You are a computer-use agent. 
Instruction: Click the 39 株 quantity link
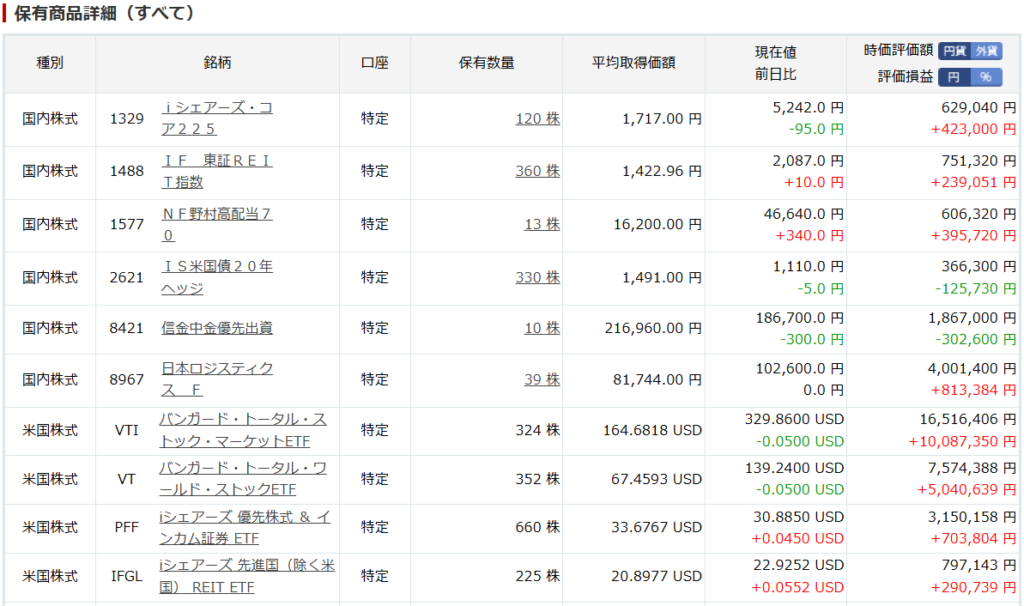[542, 380]
